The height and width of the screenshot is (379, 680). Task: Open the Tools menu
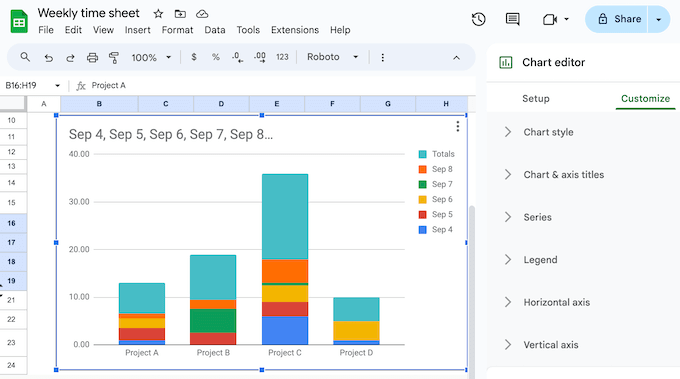click(248, 30)
